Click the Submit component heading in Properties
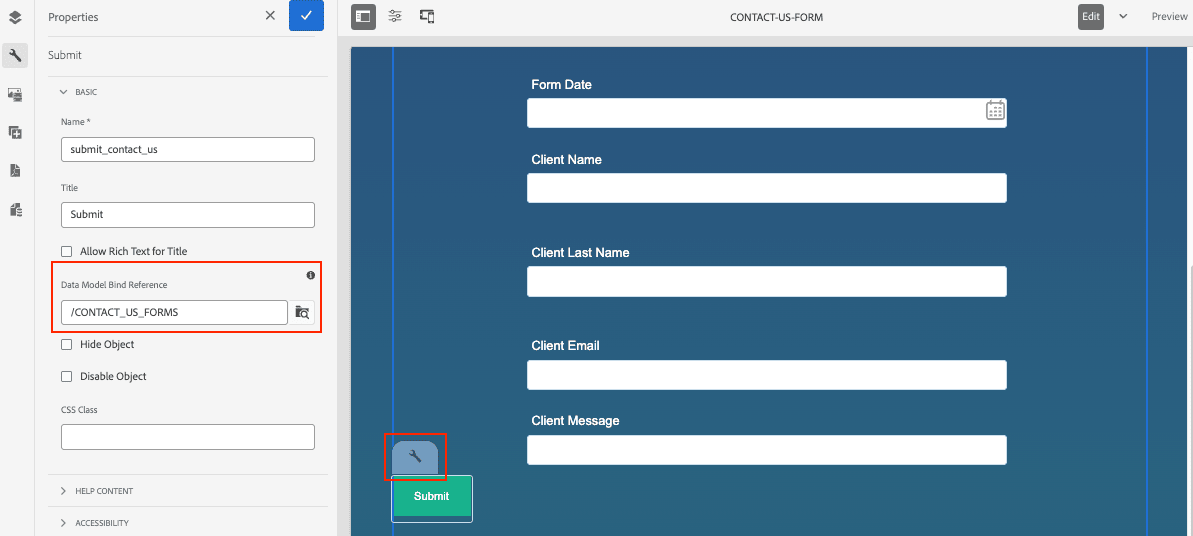The image size is (1193, 536). coord(65,55)
